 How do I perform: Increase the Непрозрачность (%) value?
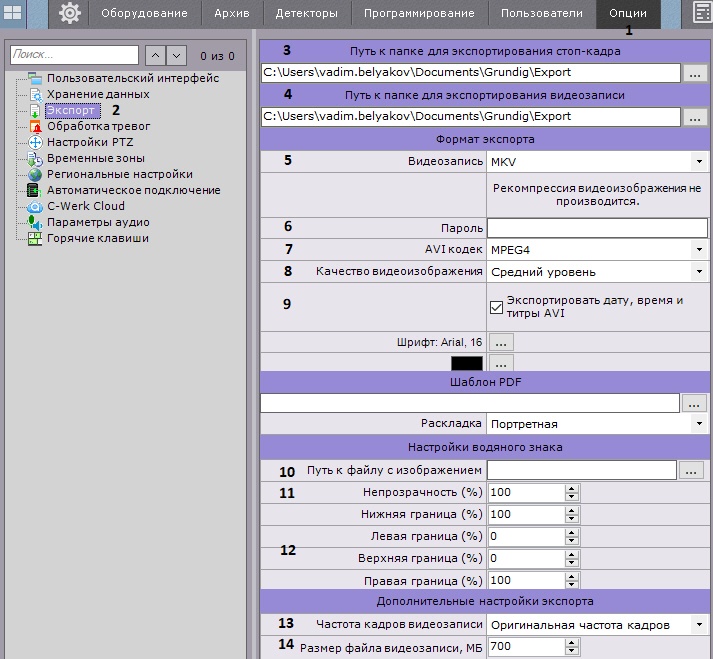572,488
